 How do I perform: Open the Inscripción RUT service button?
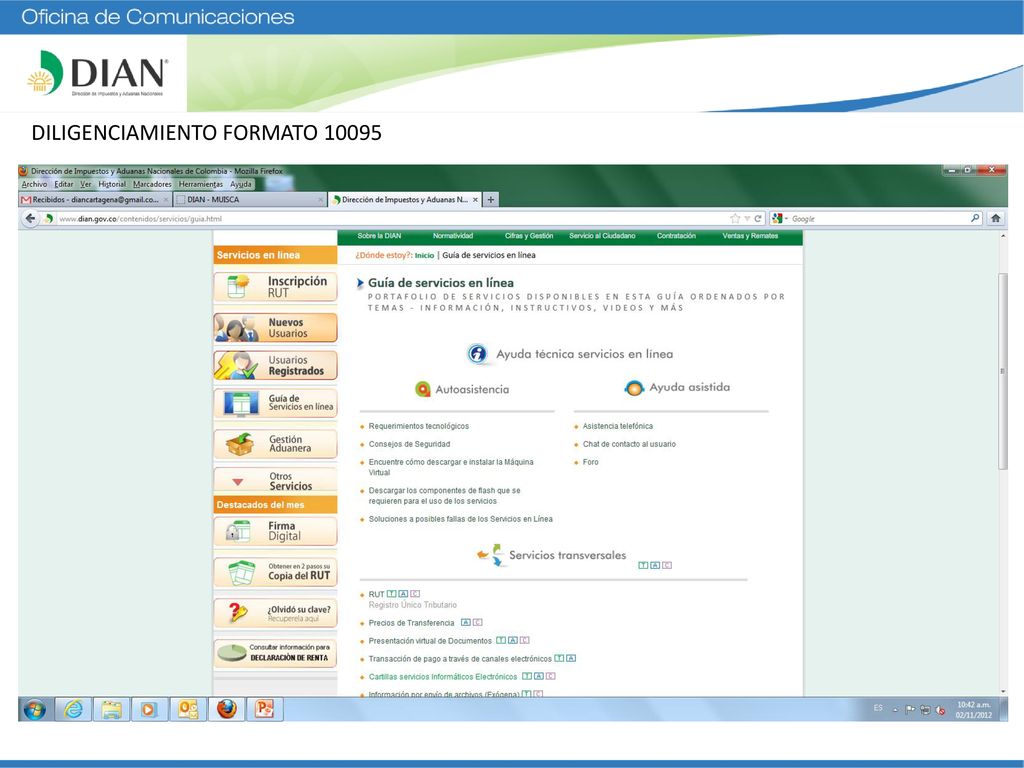275,287
